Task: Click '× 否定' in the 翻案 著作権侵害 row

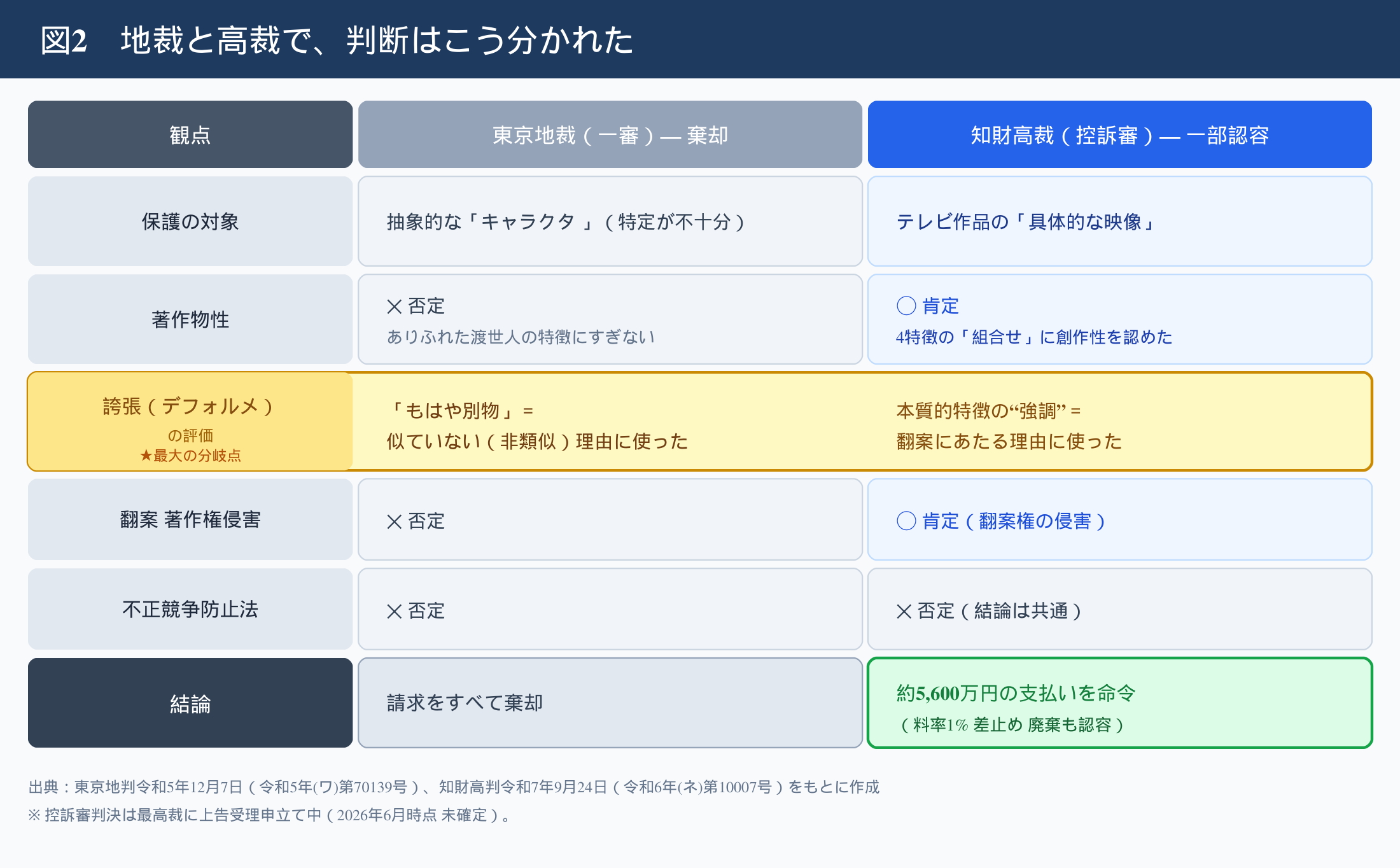Action: (416, 521)
